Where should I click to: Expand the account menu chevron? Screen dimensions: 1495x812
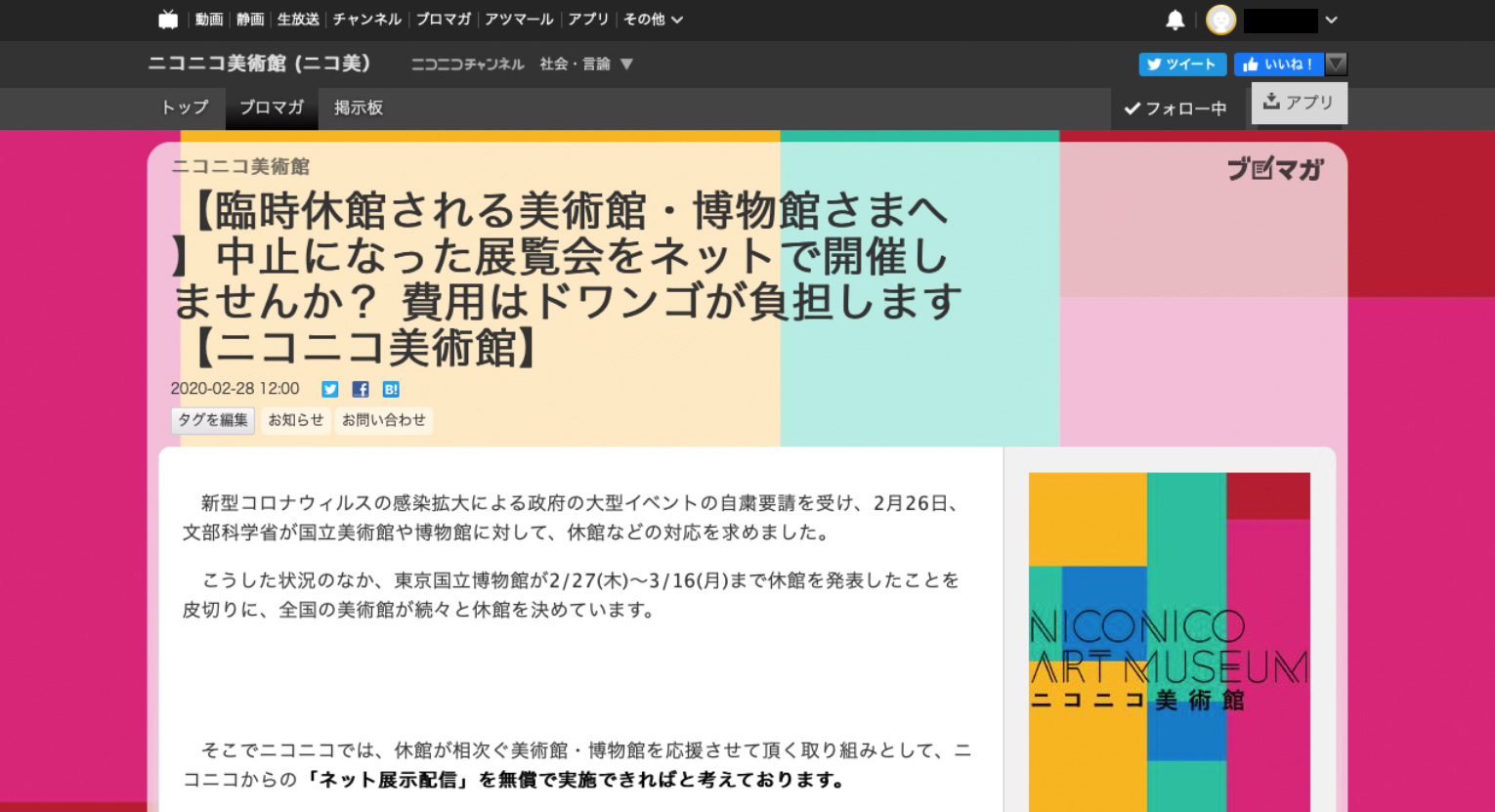[1331, 20]
